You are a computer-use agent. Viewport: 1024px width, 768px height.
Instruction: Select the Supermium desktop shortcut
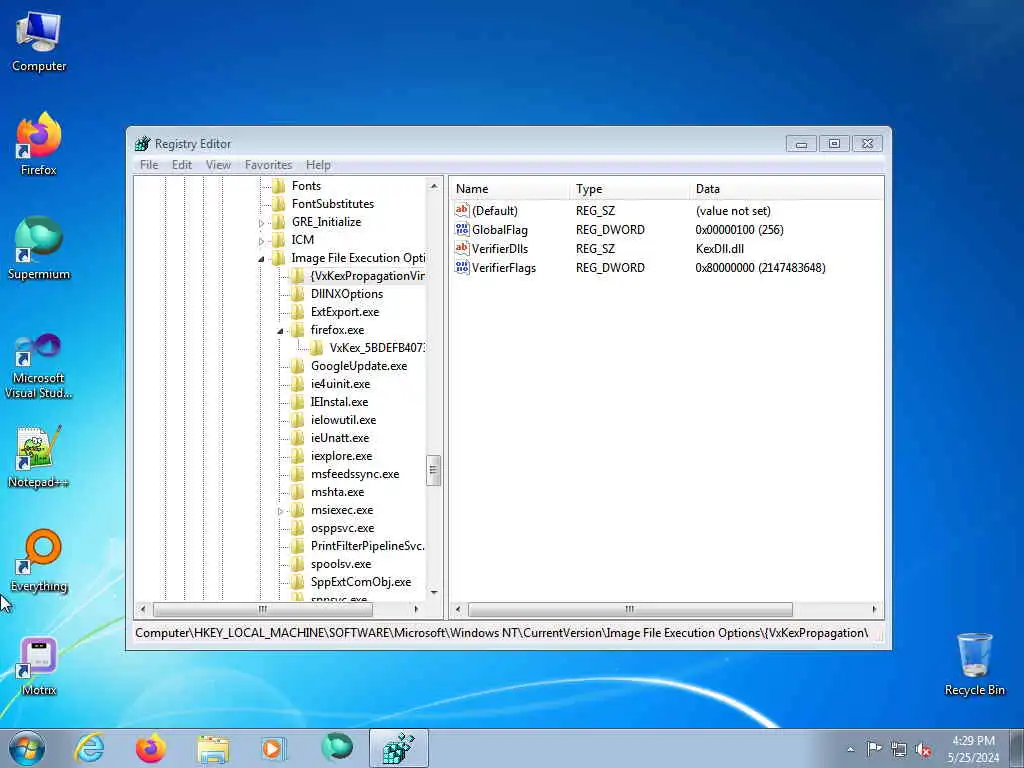point(39,248)
